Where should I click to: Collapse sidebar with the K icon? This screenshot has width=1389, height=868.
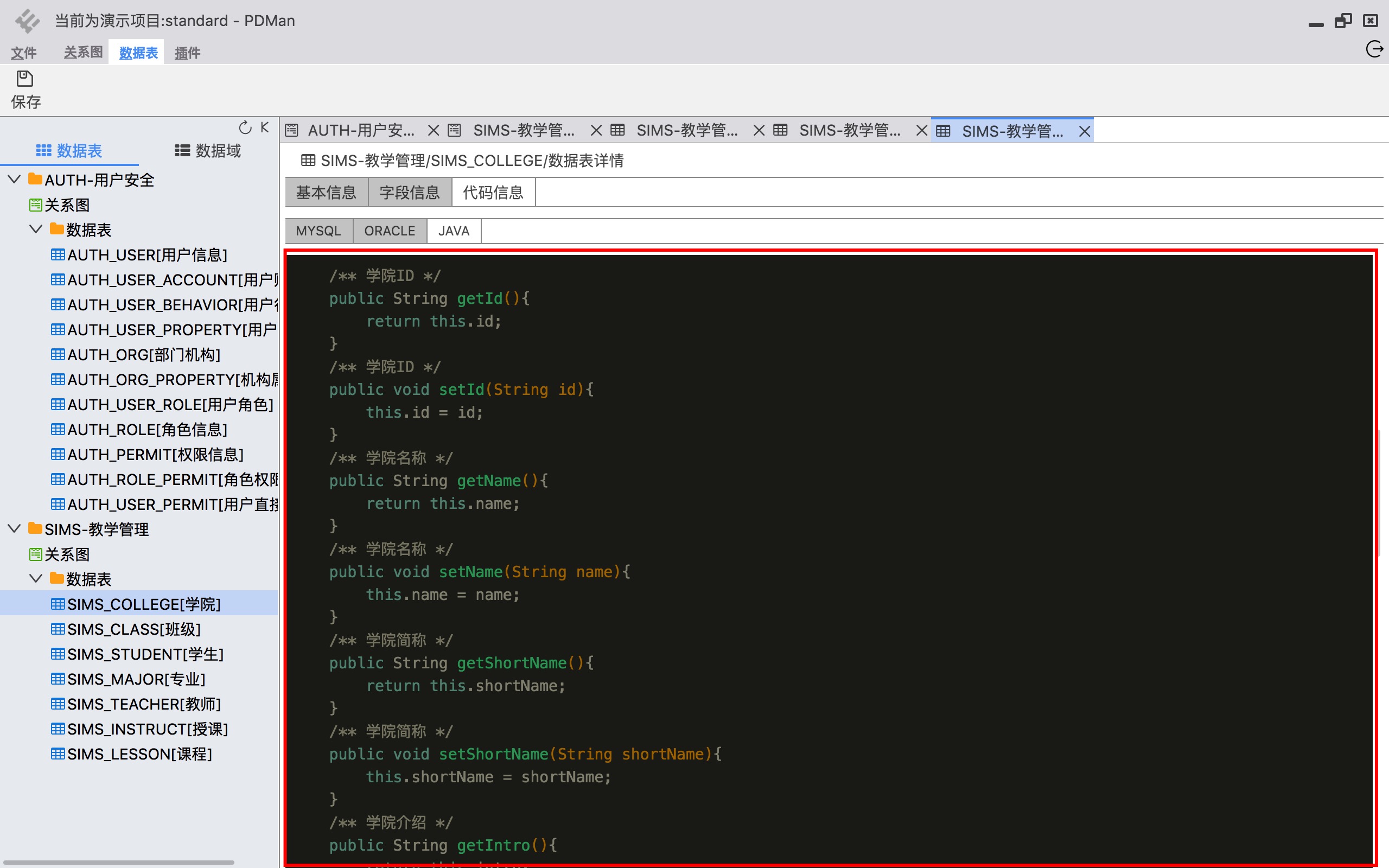tap(265, 127)
